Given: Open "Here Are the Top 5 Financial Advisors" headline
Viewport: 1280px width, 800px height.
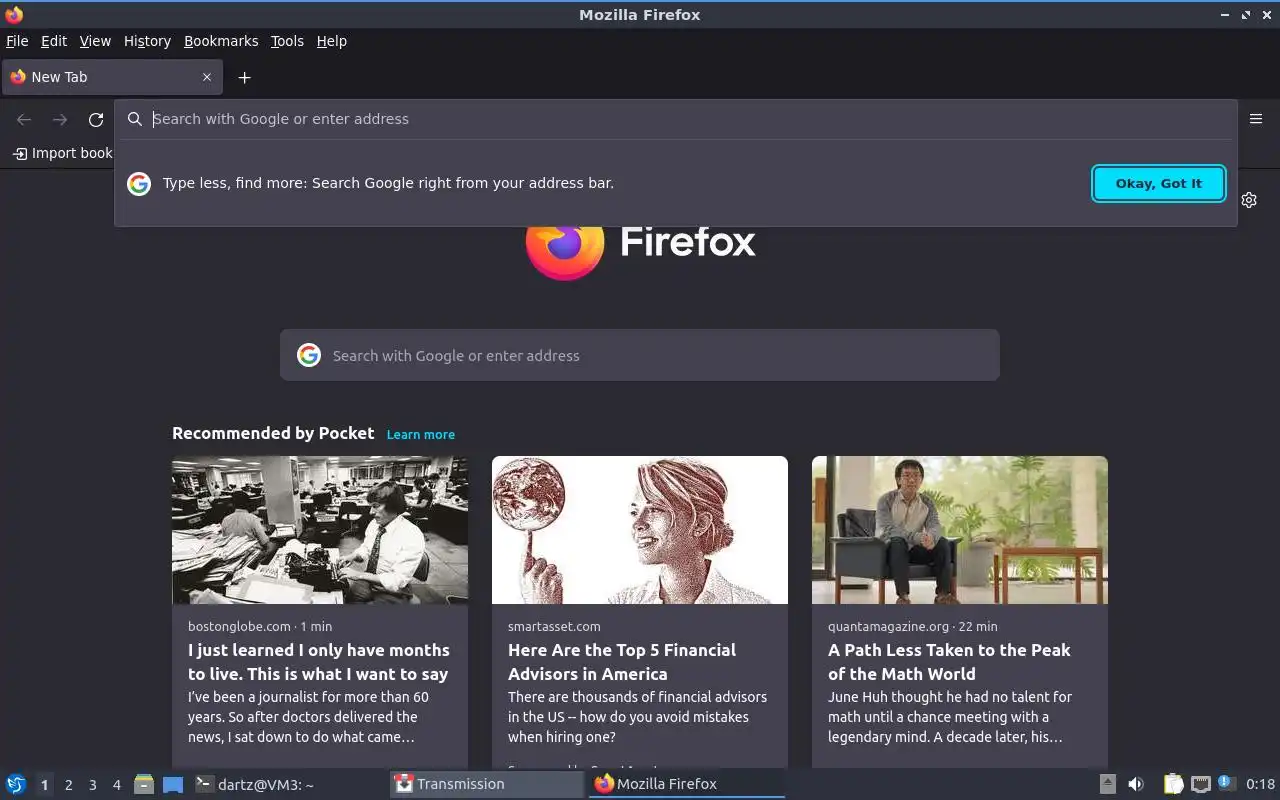Looking at the screenshot, I should tap(622, 662).
